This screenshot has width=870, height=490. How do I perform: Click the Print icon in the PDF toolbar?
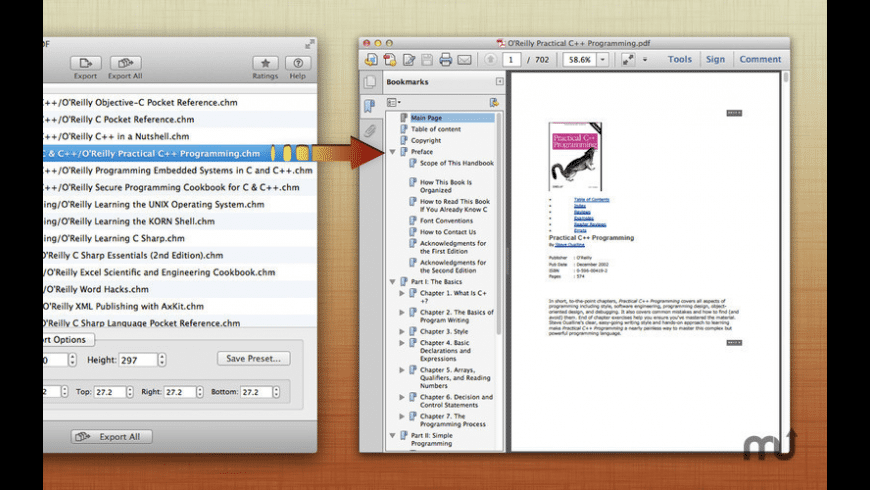(x=446, y=59)
